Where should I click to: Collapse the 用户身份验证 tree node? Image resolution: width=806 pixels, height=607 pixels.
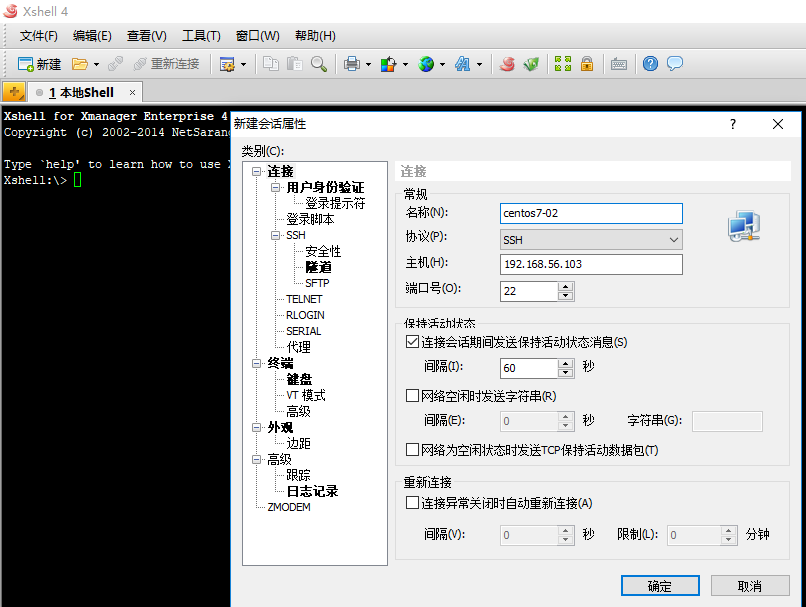(x=276, y=187)
